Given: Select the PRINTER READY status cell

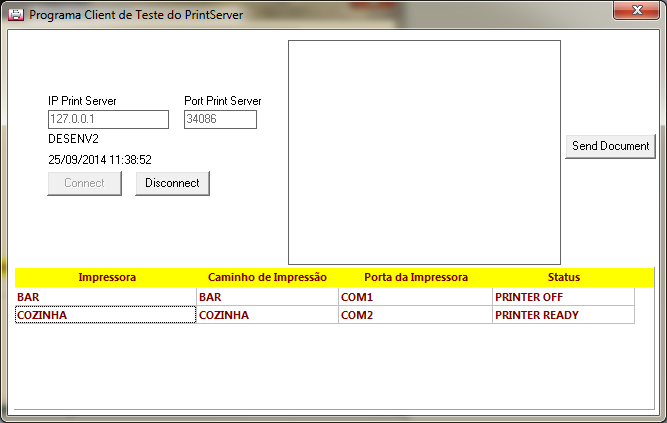Looking at the screenshot, I should [563, 315].
